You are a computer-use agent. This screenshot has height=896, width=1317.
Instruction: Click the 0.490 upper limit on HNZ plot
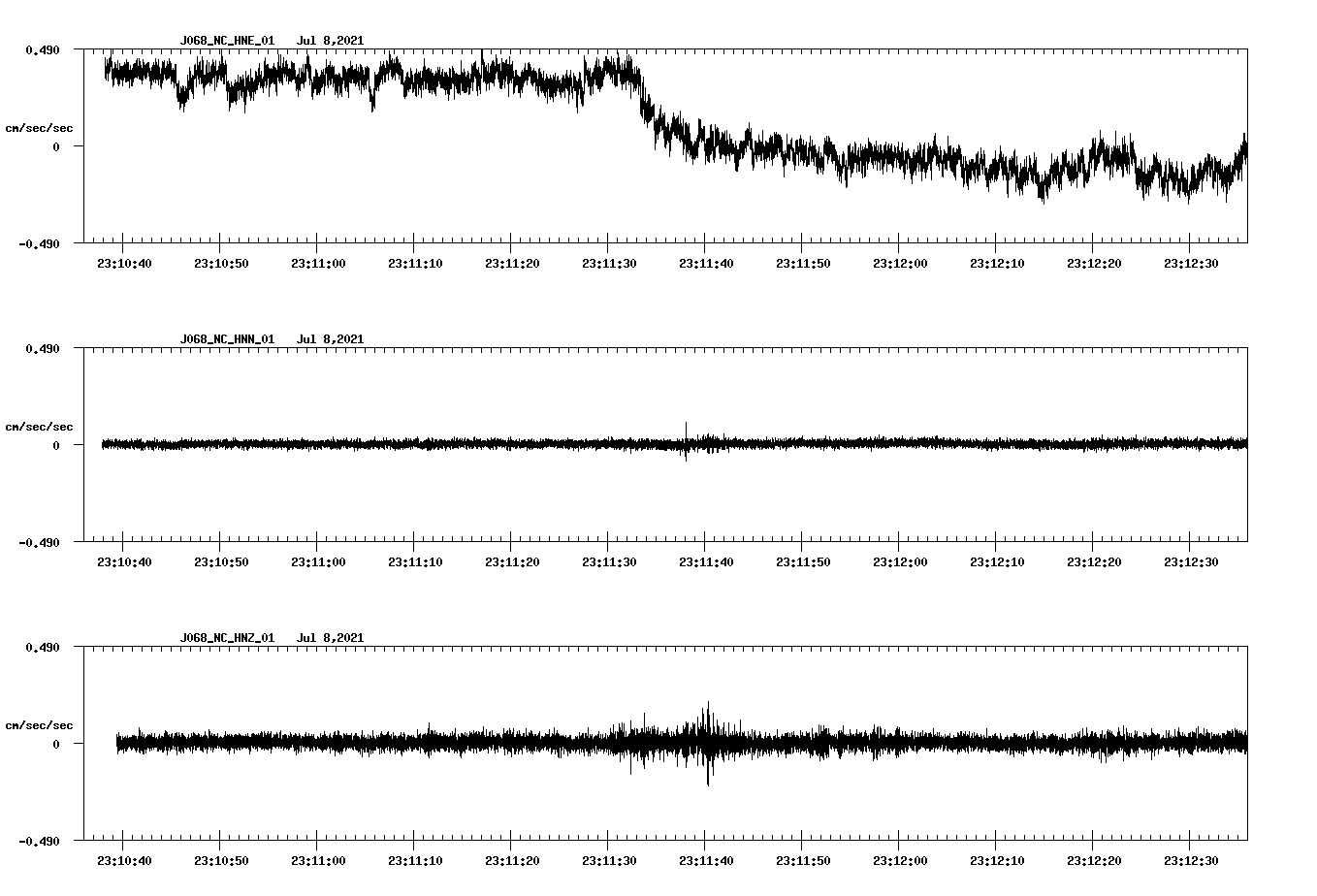point(43,647)
